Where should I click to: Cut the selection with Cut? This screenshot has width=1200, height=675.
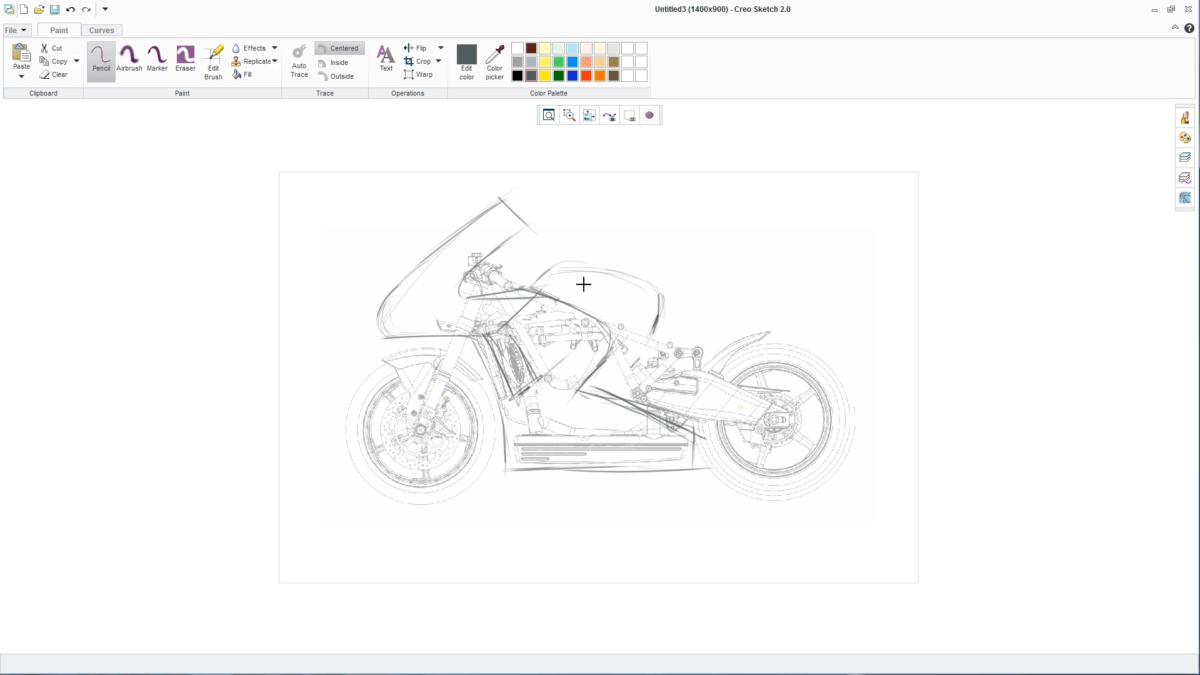pos(51,48)
